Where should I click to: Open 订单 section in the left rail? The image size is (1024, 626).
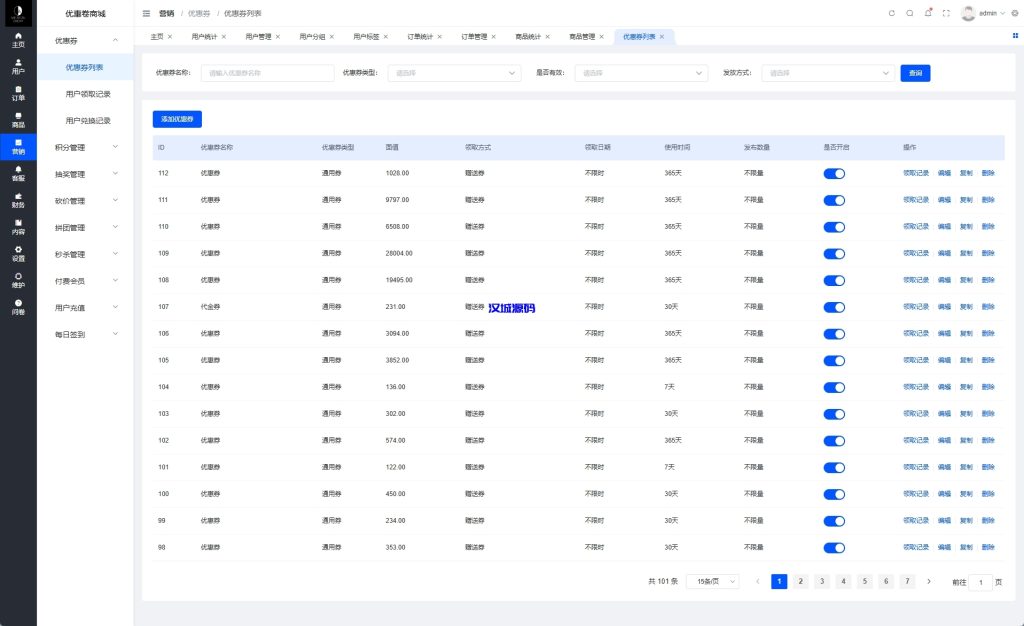pyautogui.click(x=18, y=93)
